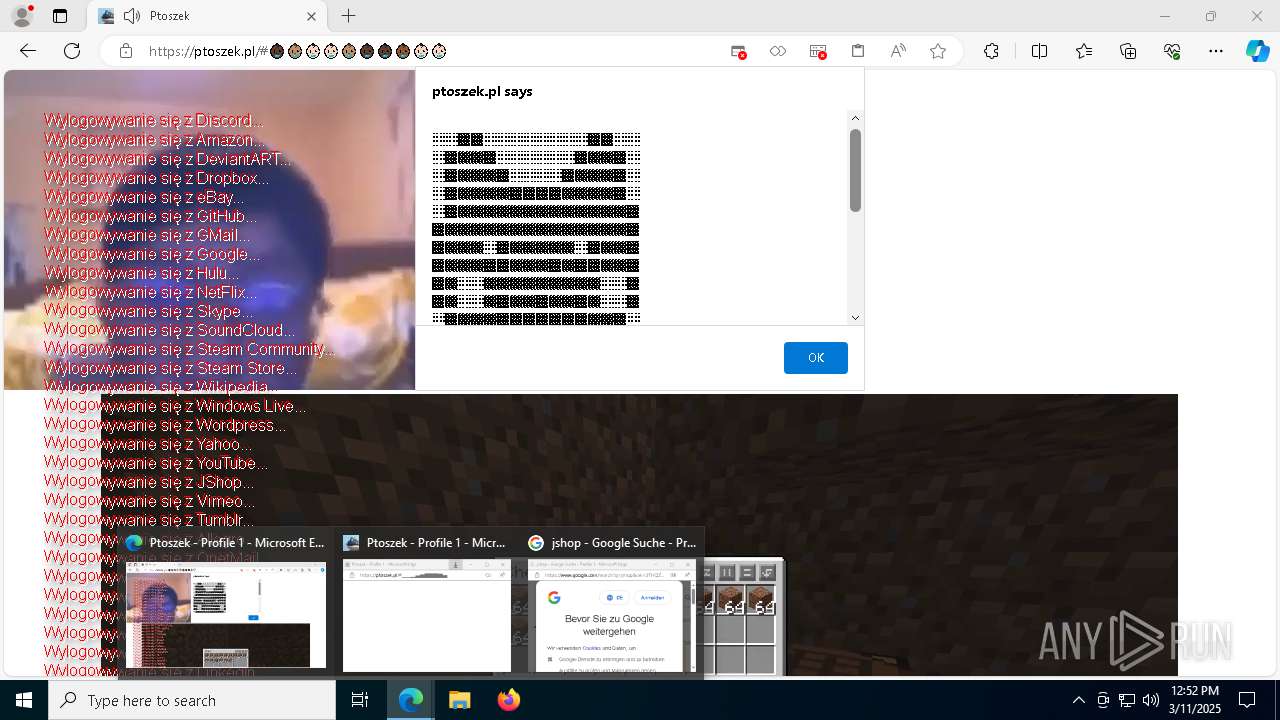Screen dimensions: 1280x720
Task: Open the tab actions menu icon
Action: tap(60, 16)
